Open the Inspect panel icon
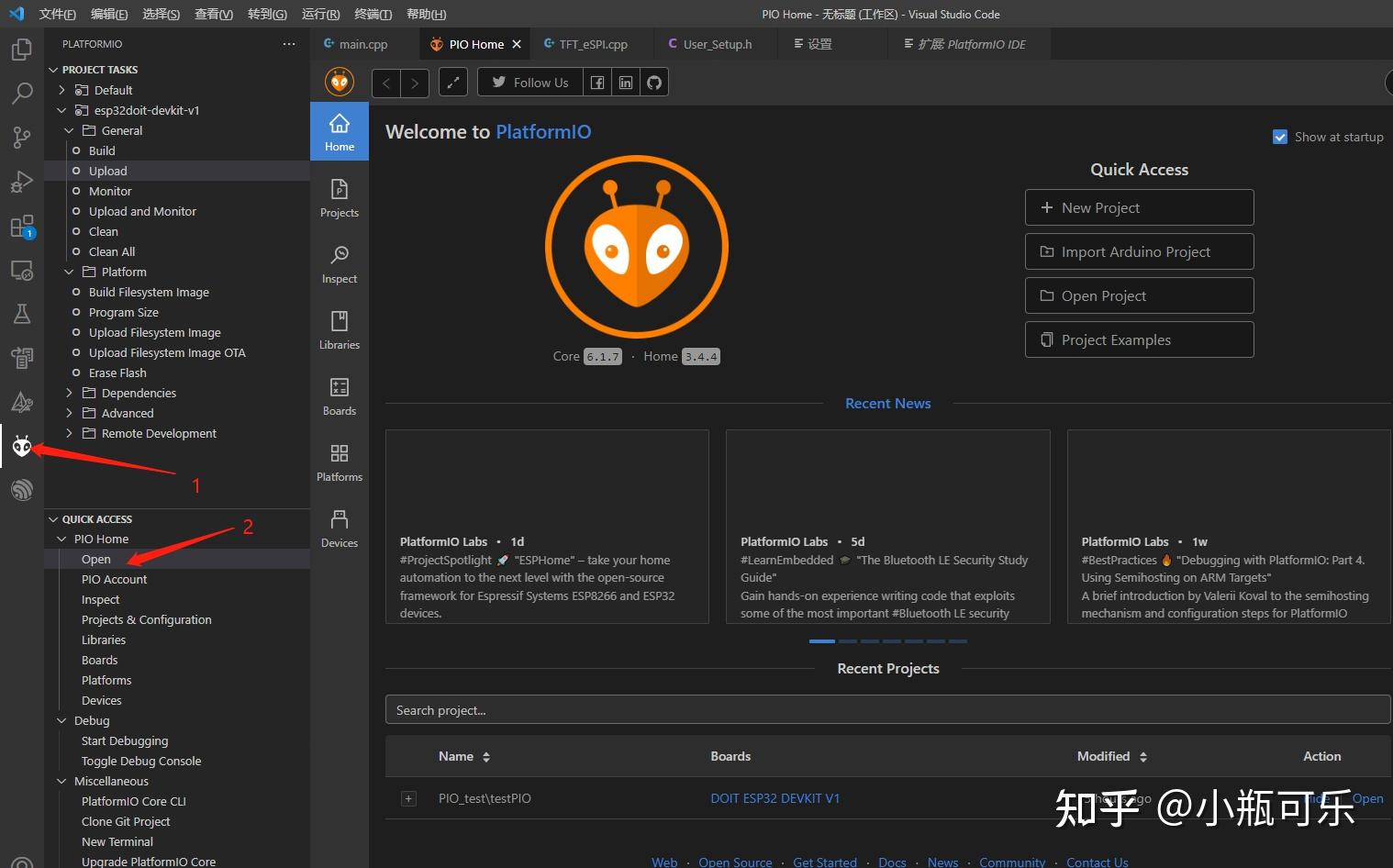The height and width of the screenshot is (868, 1393). tap(339, 263)
